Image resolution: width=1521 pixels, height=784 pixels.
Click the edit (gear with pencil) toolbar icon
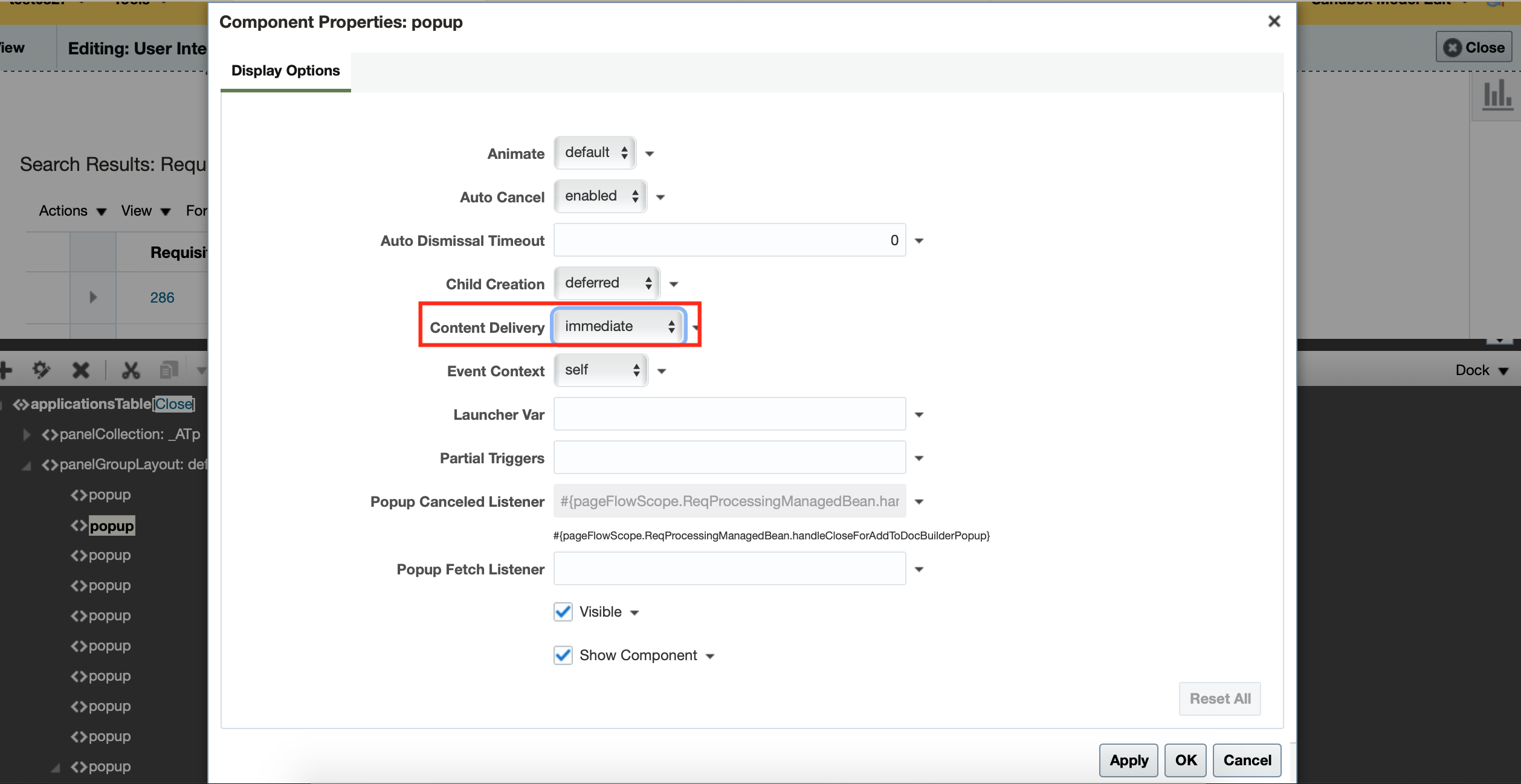pos(40,370)
